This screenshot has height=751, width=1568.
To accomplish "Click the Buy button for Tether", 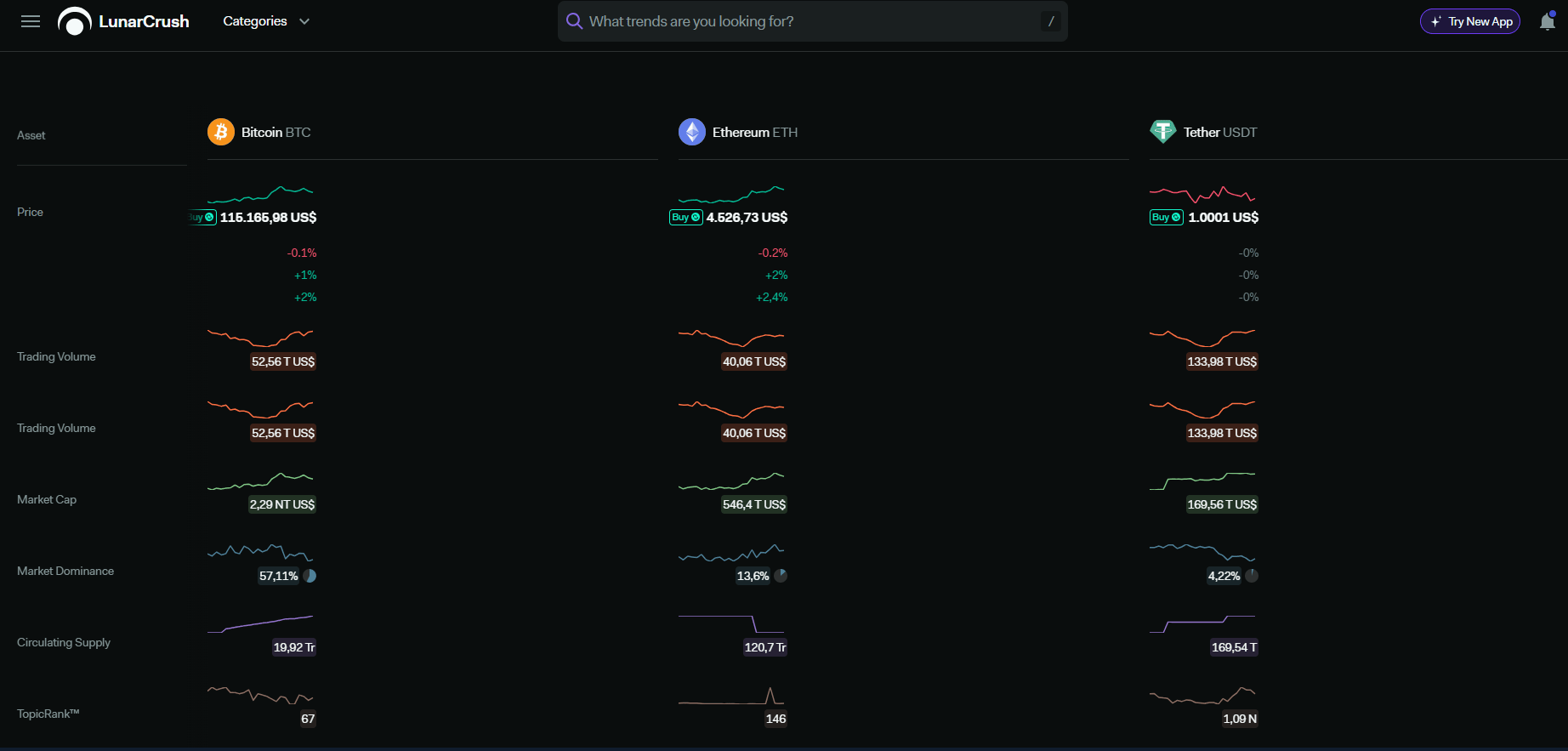I will click(1167, 217).
